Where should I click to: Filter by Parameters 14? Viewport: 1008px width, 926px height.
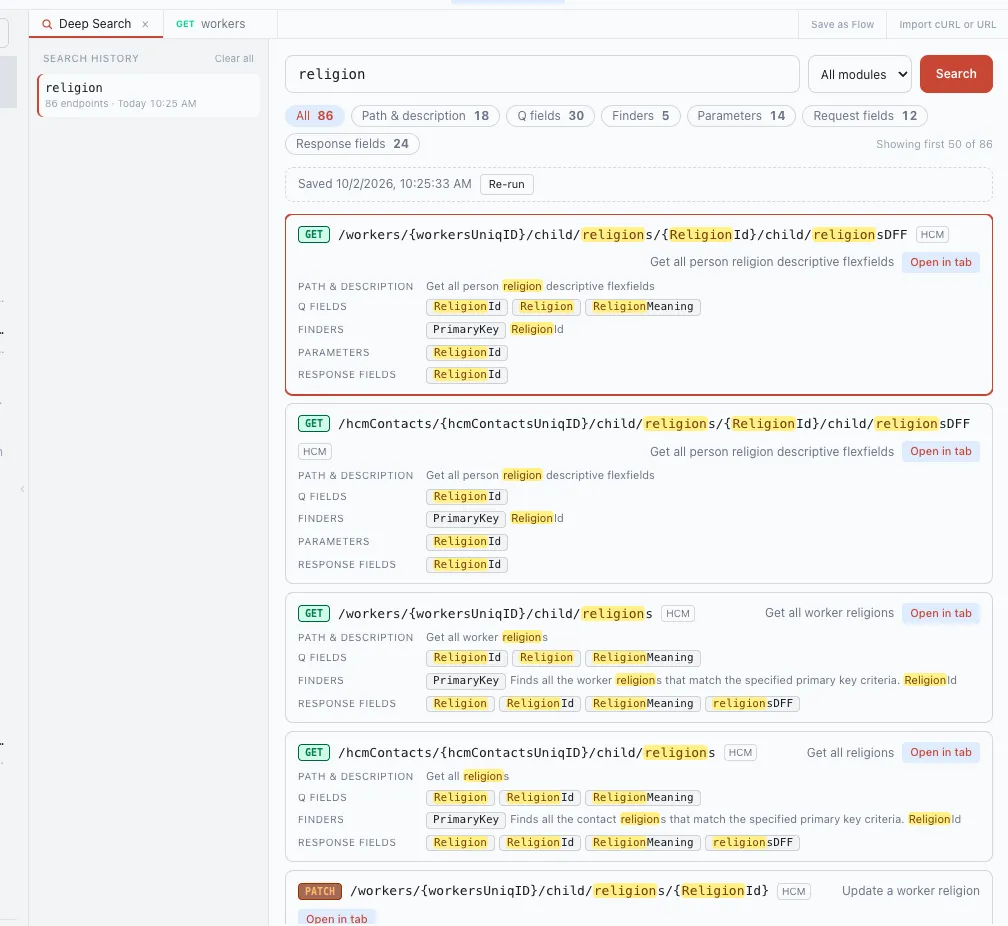pyautogui.click(x=741, y=116)
